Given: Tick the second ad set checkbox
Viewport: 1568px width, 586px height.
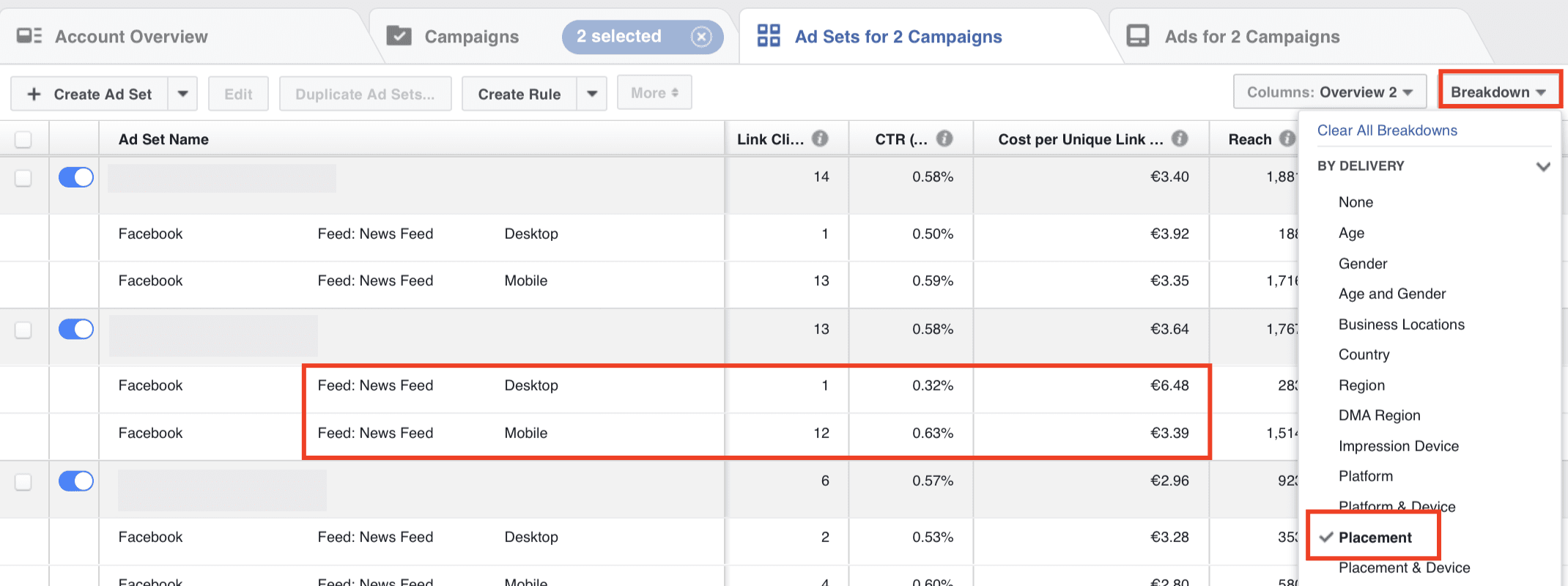Looking at the screenshot, I should pos(23,330).
